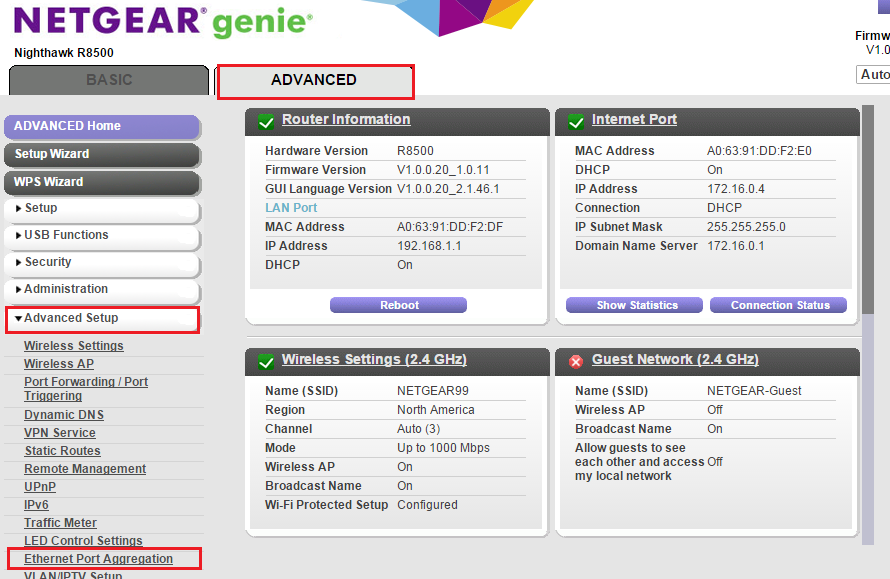Image resolution: width=890 pixels, height=579 pixels.
Task: Open Dynamic DNS settings
Action: click(x=64, y=415)
